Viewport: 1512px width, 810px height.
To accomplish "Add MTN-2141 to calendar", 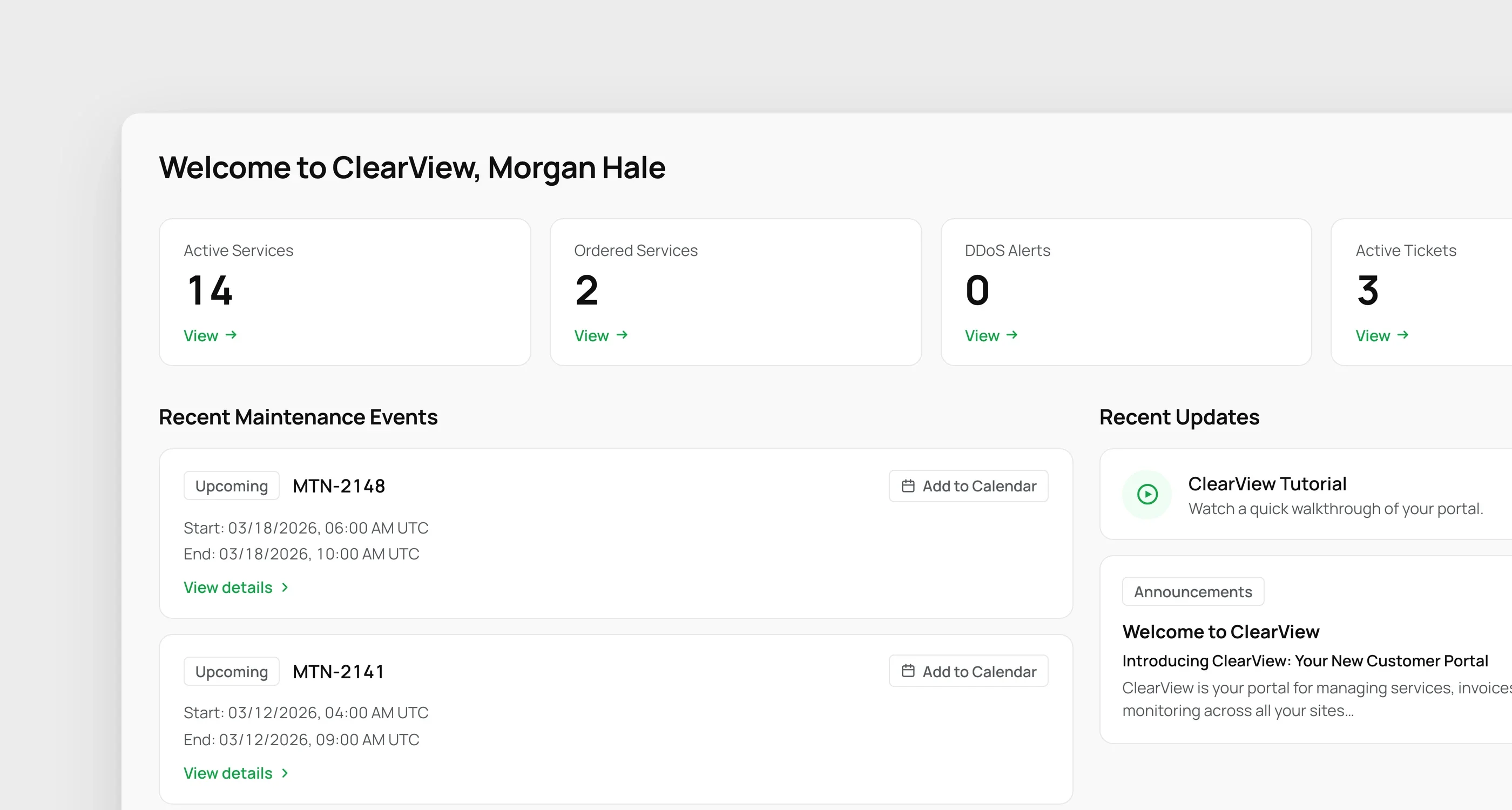I will tap(968, 671).
